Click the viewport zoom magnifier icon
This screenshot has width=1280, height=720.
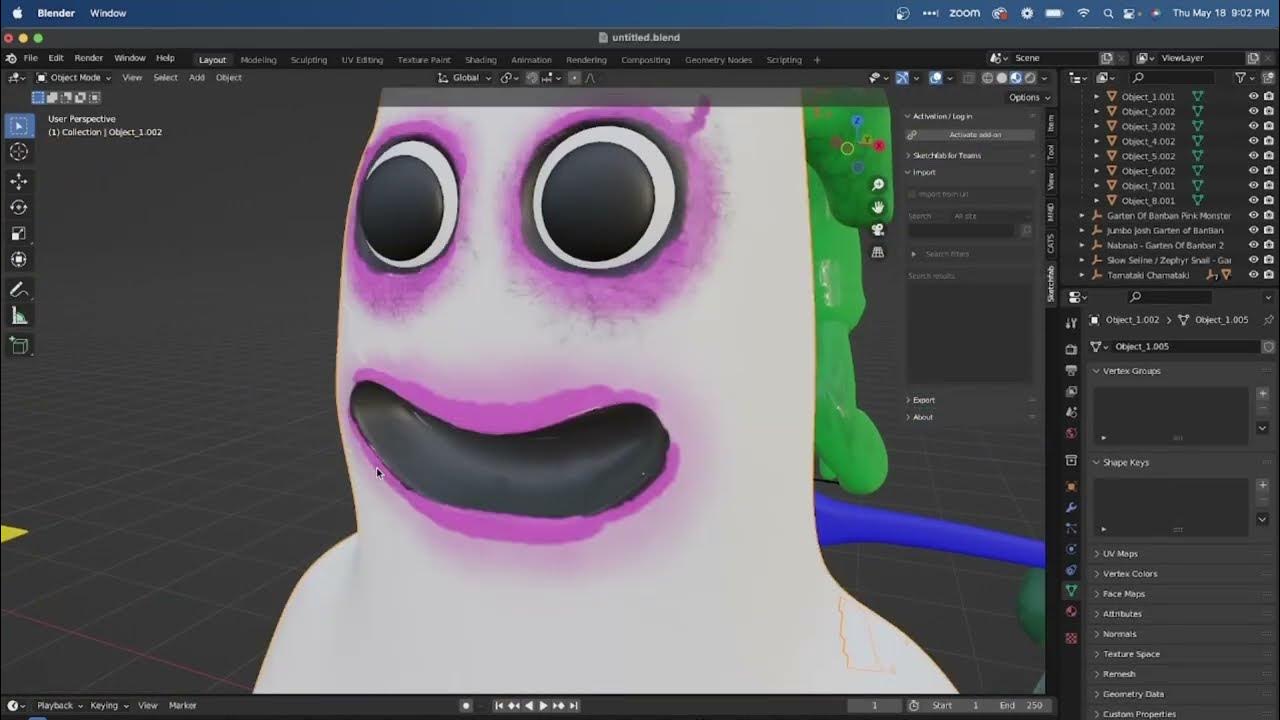pos(878,185)
